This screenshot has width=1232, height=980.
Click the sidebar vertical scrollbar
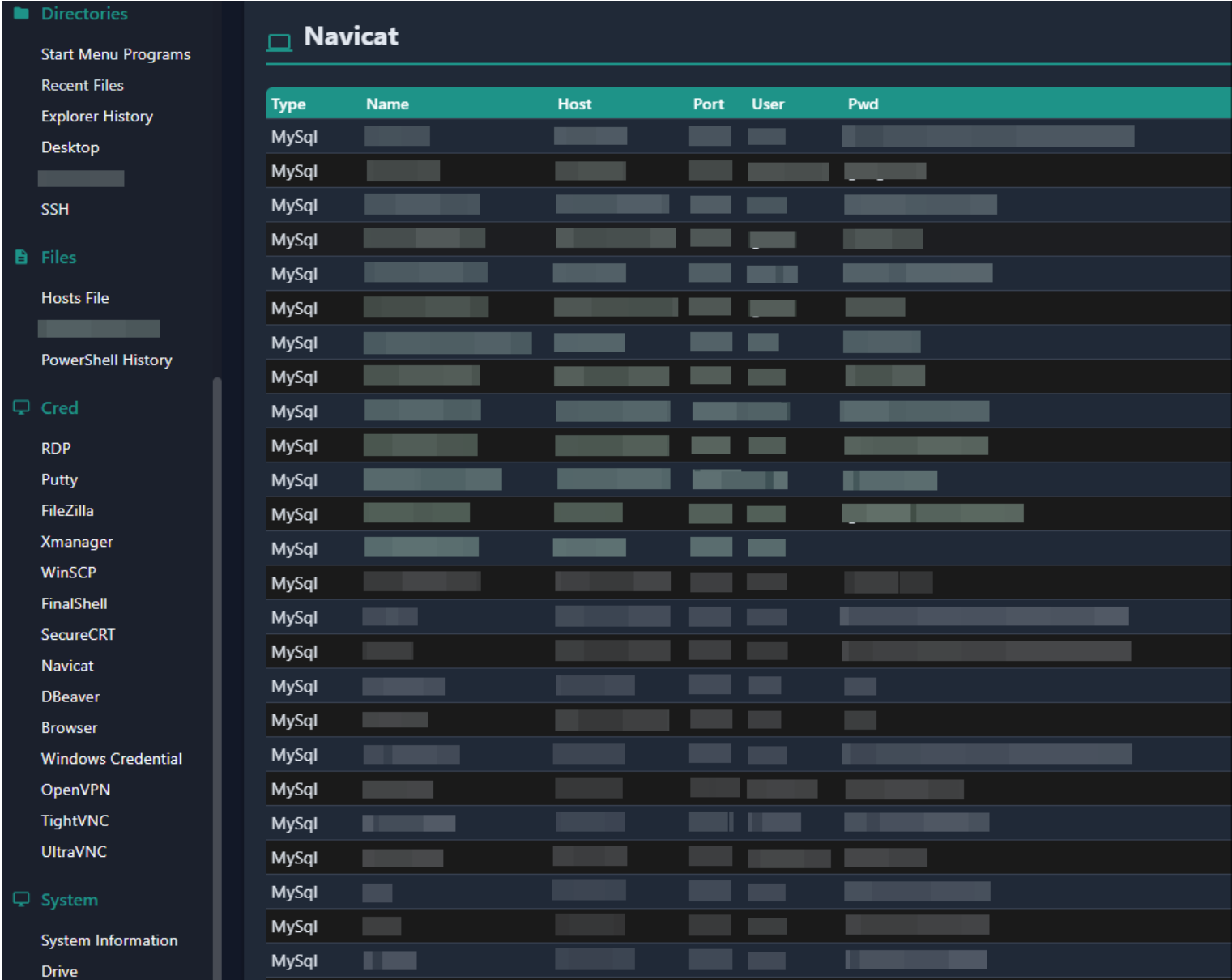click(216, 677)
